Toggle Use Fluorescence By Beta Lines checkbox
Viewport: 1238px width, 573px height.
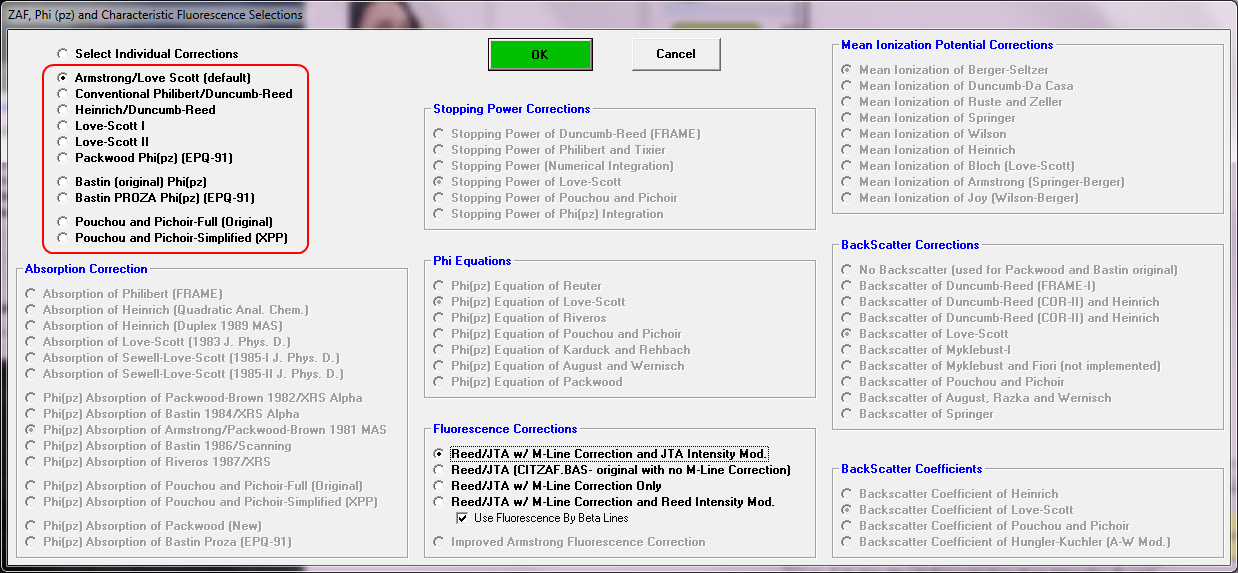coord(462,518)
